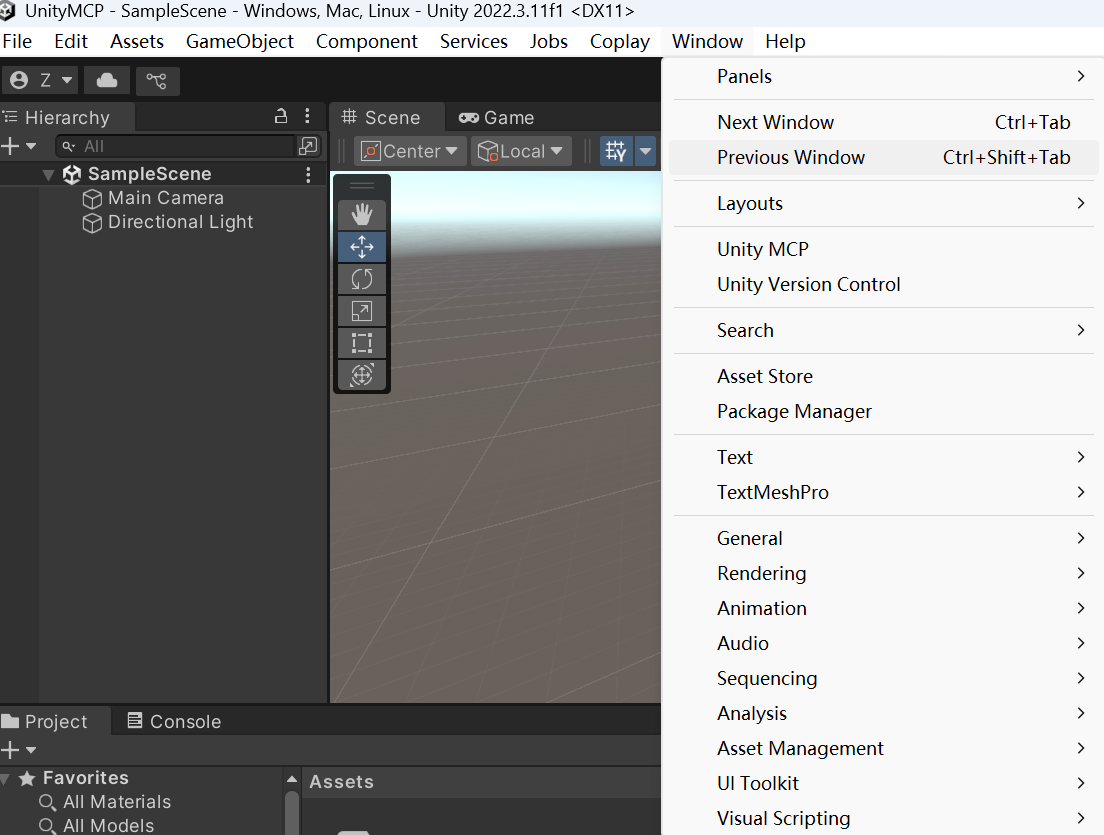Open the Center pivot dropdown
The height and width of the screenshot is (835, 1104).
click(410, 151)
